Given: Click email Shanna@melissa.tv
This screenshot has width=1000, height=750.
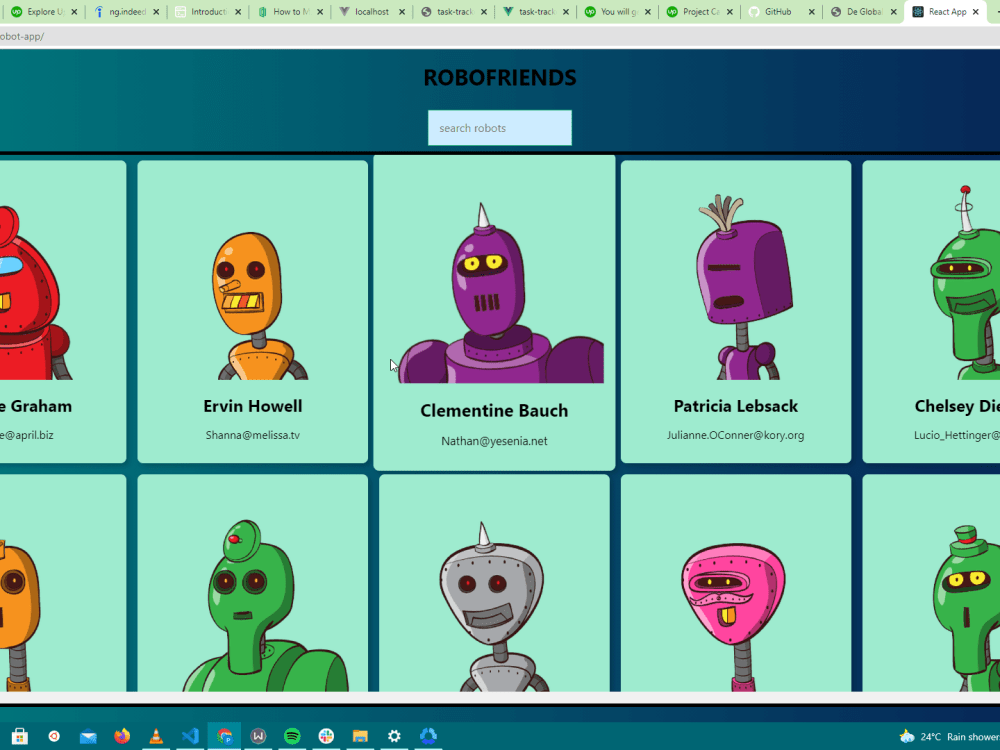Looking at the screenshot, I should point(253,435).
